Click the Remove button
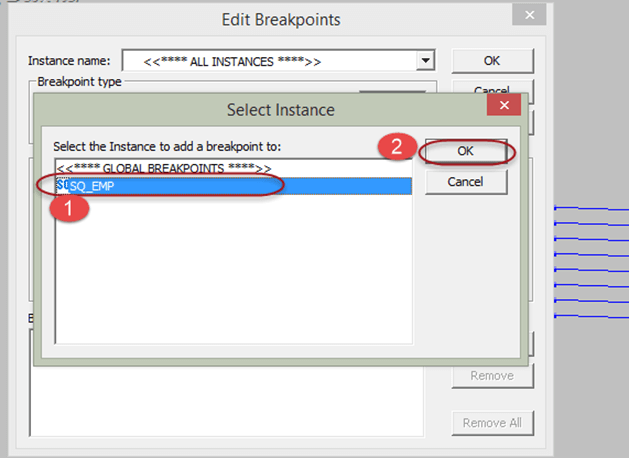The image size is (629, 458). click(x=490, y=376)
